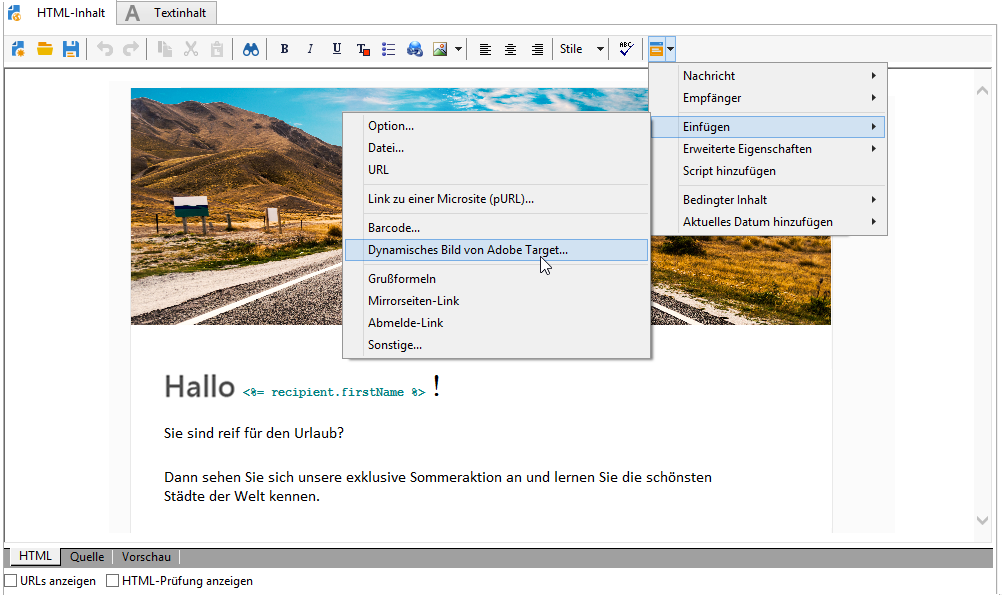Click the paragraph beginning Dann sehen Sie sich

point(438,486)
